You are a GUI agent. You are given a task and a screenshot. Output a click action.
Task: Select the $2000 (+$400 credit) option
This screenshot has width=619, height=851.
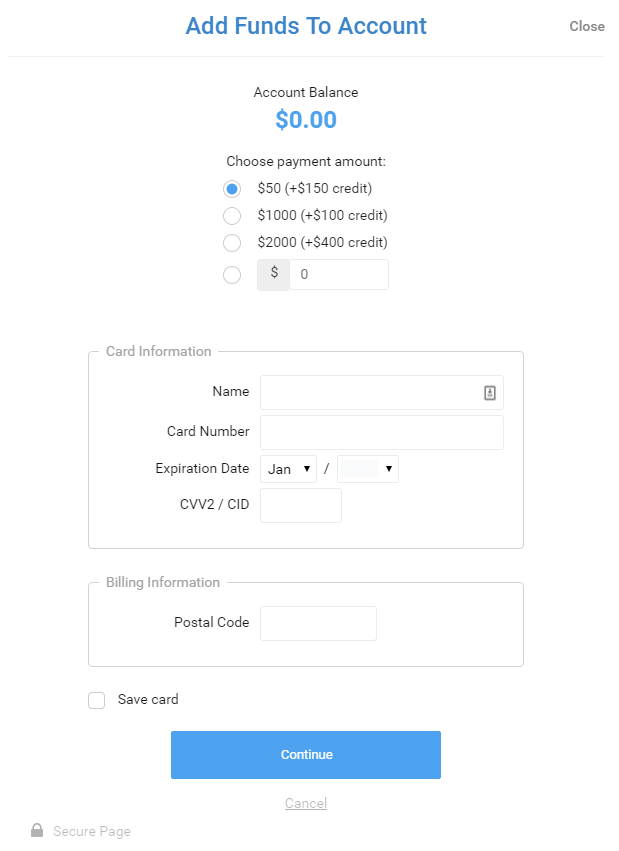tap(232, 243)
